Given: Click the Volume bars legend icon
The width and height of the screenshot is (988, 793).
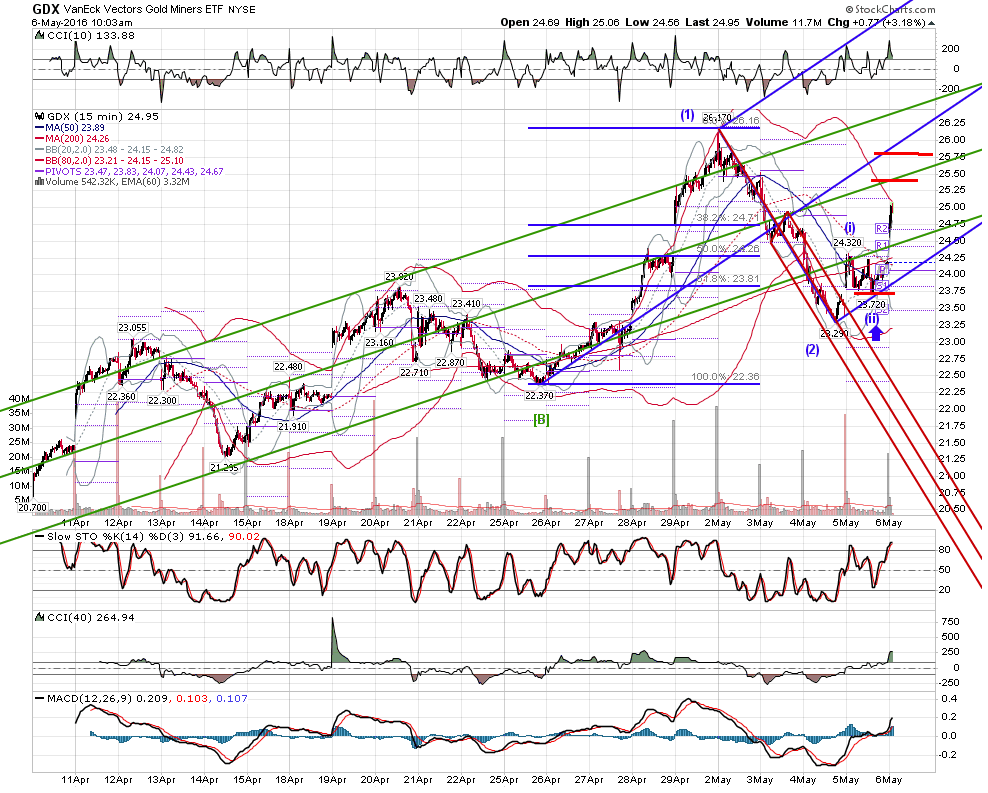Looking at the screenshot, I should click(40, 182).
